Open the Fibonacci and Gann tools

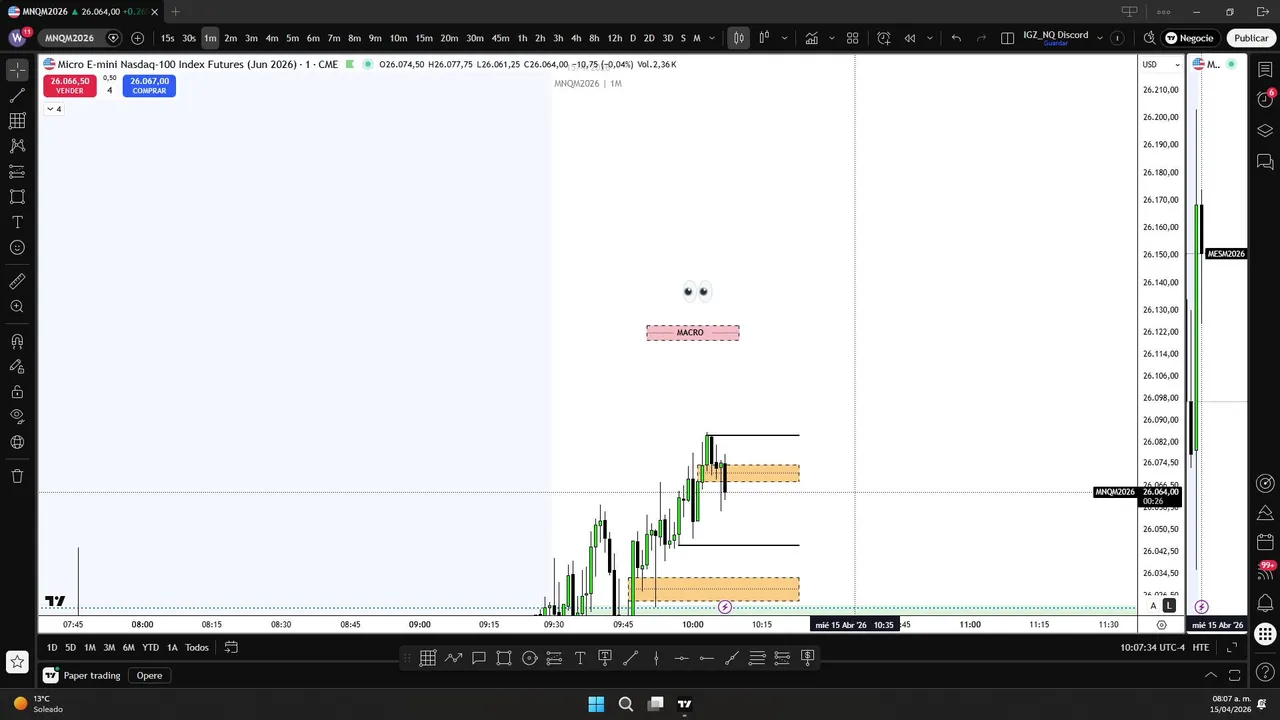17,121
